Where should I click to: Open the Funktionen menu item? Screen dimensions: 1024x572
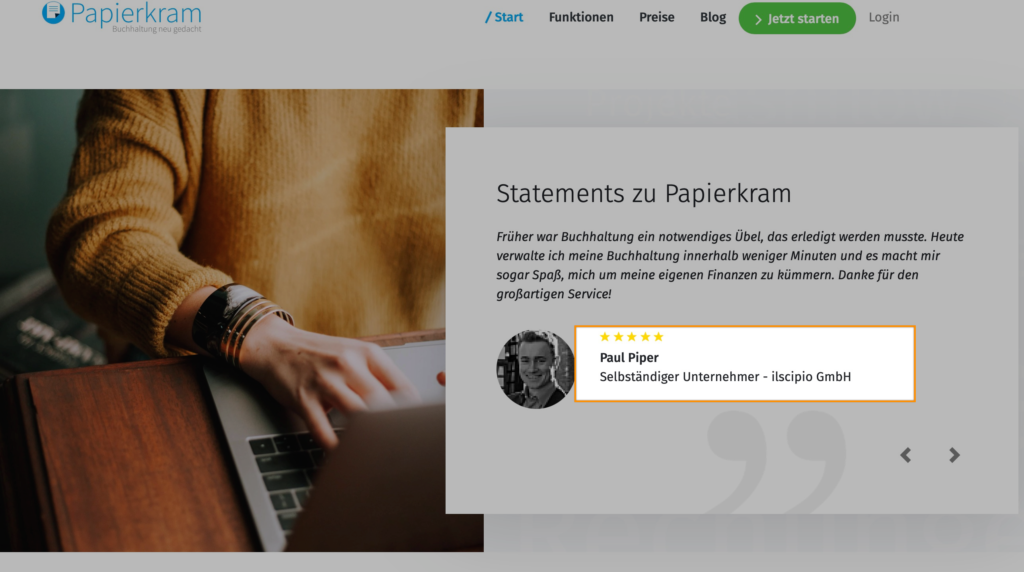tap(581, 18)
